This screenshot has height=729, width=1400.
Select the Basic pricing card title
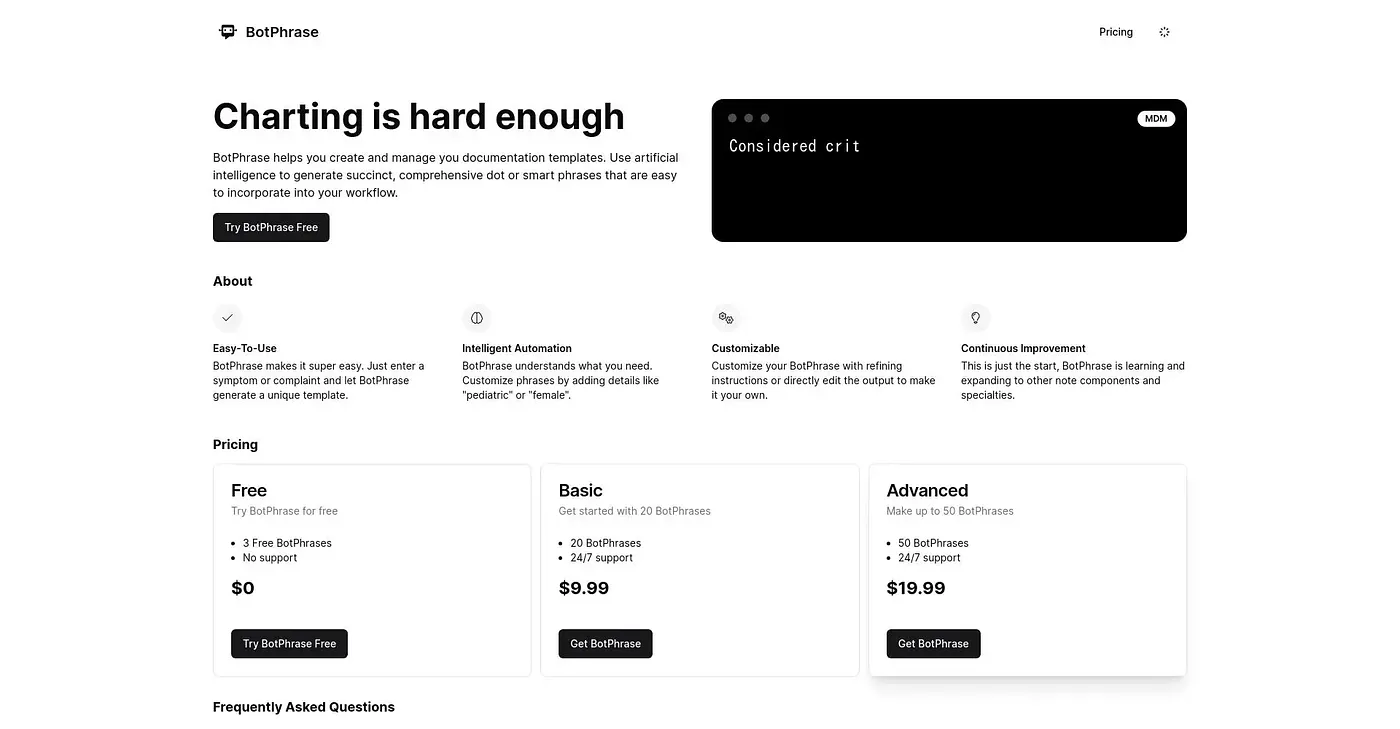[x=581, y=490]
